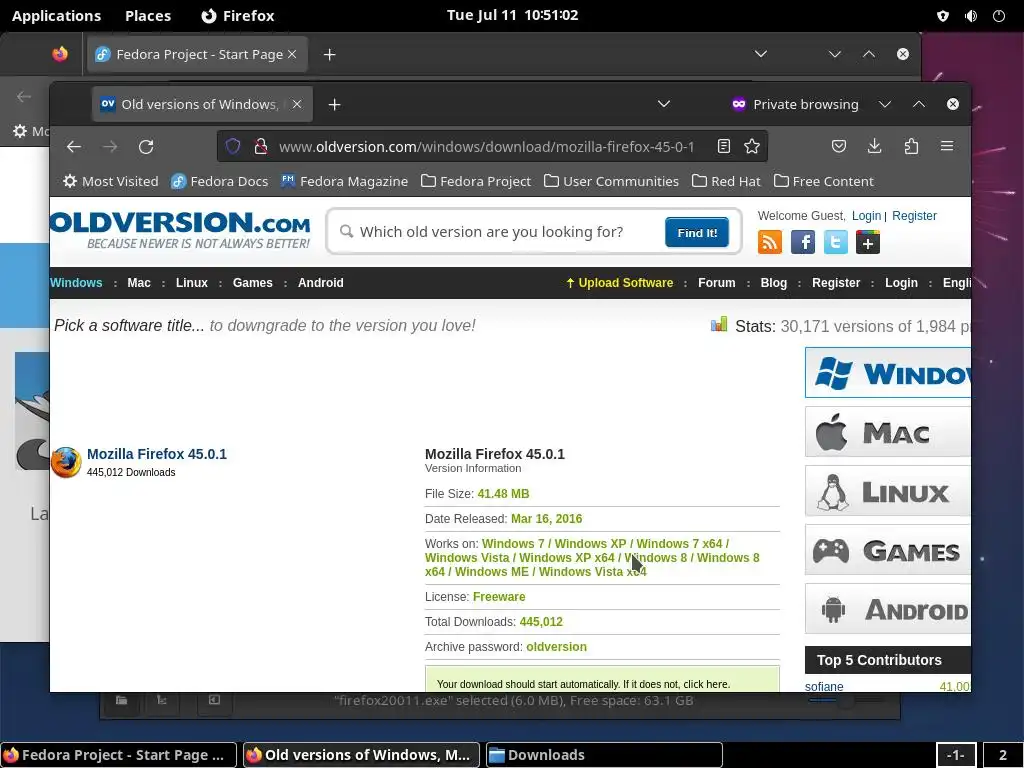The height and width of the screenshot is (768, 1024).
Task: Click the Firefox logo in background window
Action: [x=60, y=54]
